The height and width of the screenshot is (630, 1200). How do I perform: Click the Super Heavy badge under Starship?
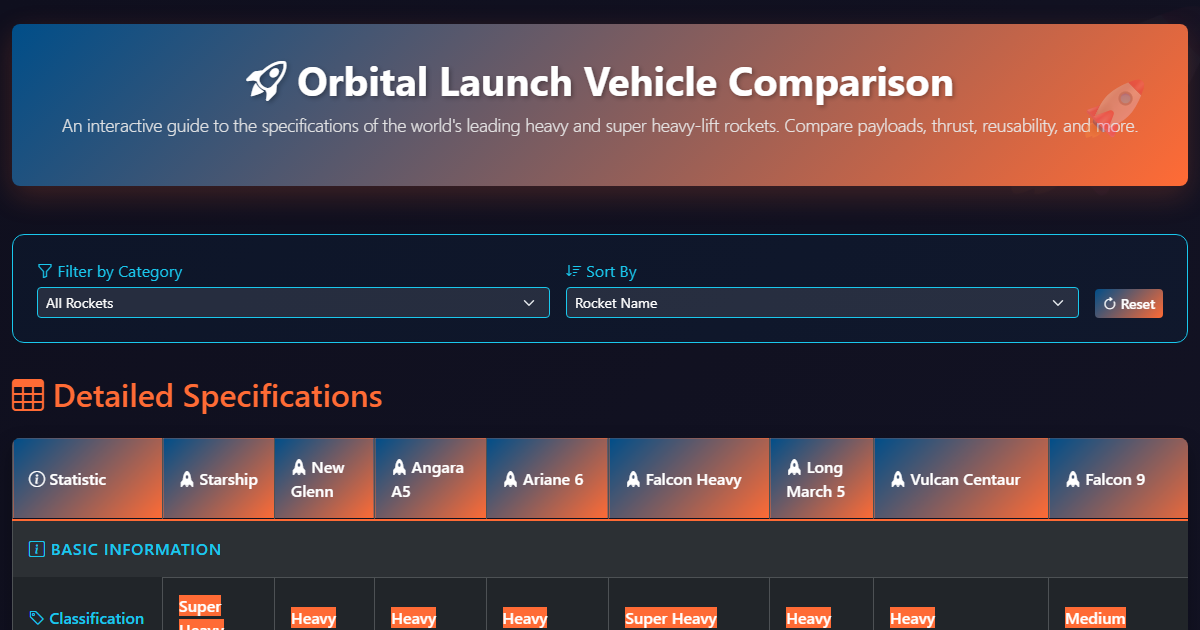point(200,613)
